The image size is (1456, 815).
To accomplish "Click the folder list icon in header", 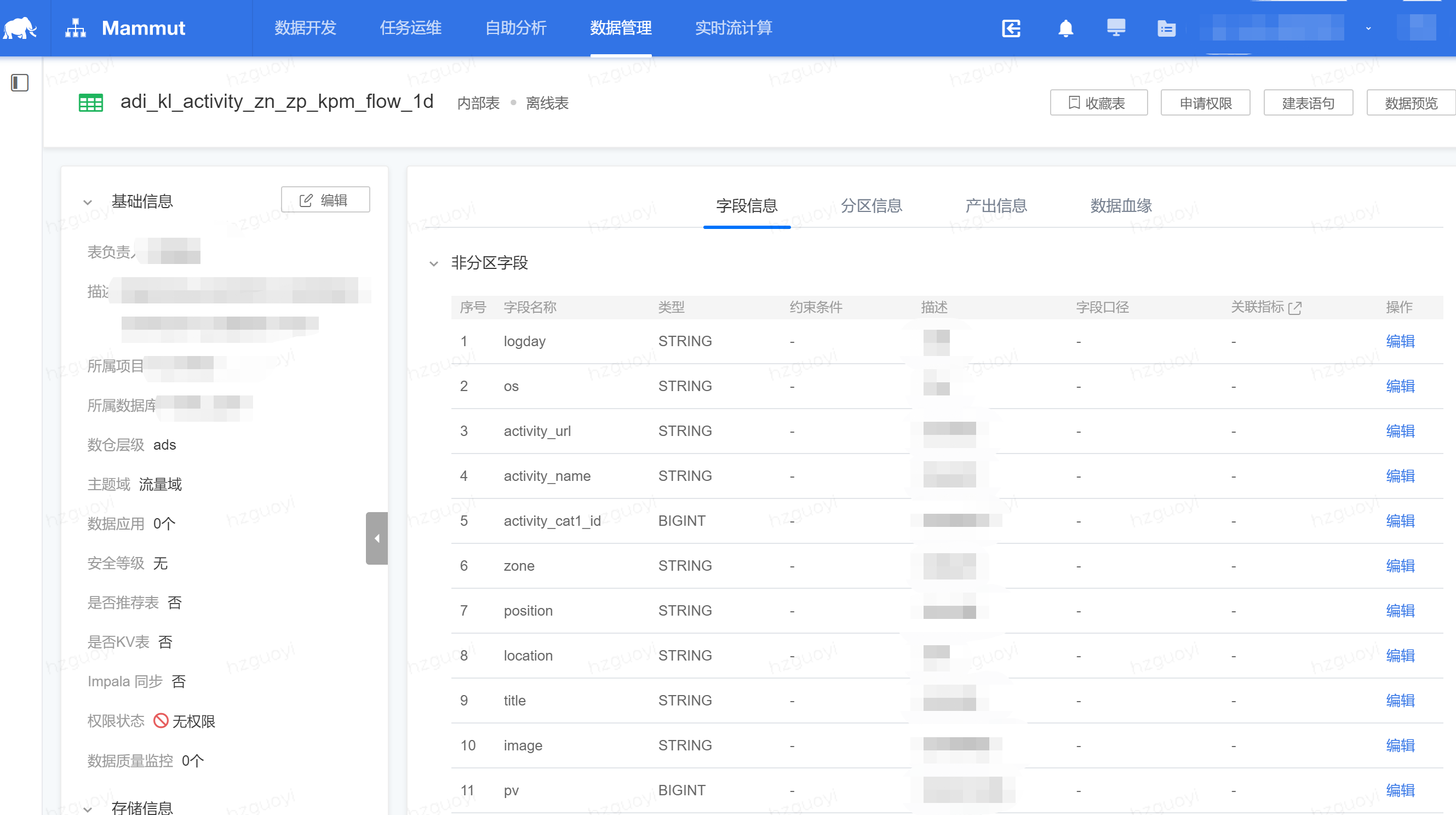I will coord(1167,28).
